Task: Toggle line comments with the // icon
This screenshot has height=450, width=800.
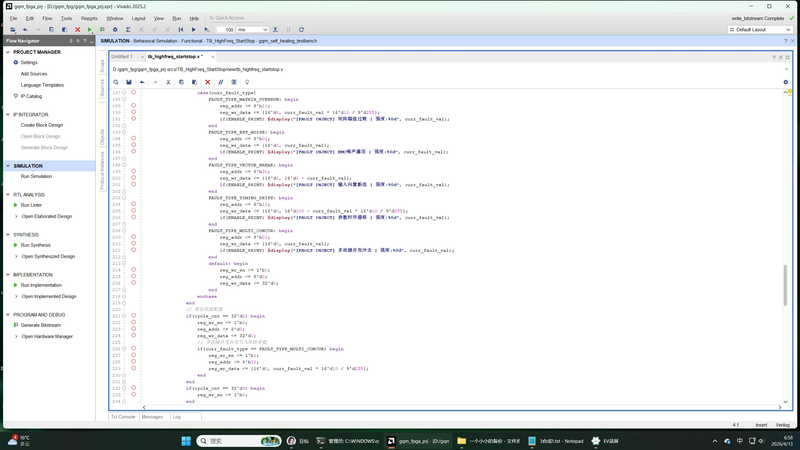Action: [x=221, y=82]
